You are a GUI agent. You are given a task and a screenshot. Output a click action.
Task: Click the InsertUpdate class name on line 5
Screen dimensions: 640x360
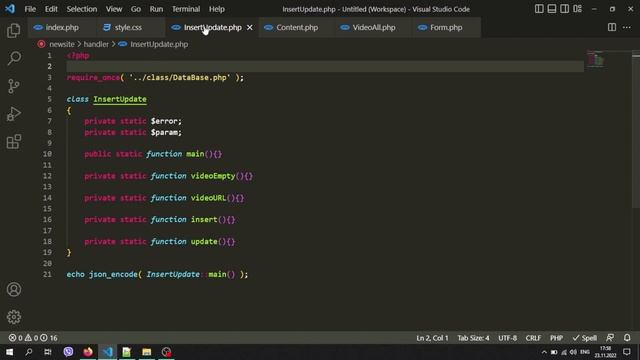120,99
